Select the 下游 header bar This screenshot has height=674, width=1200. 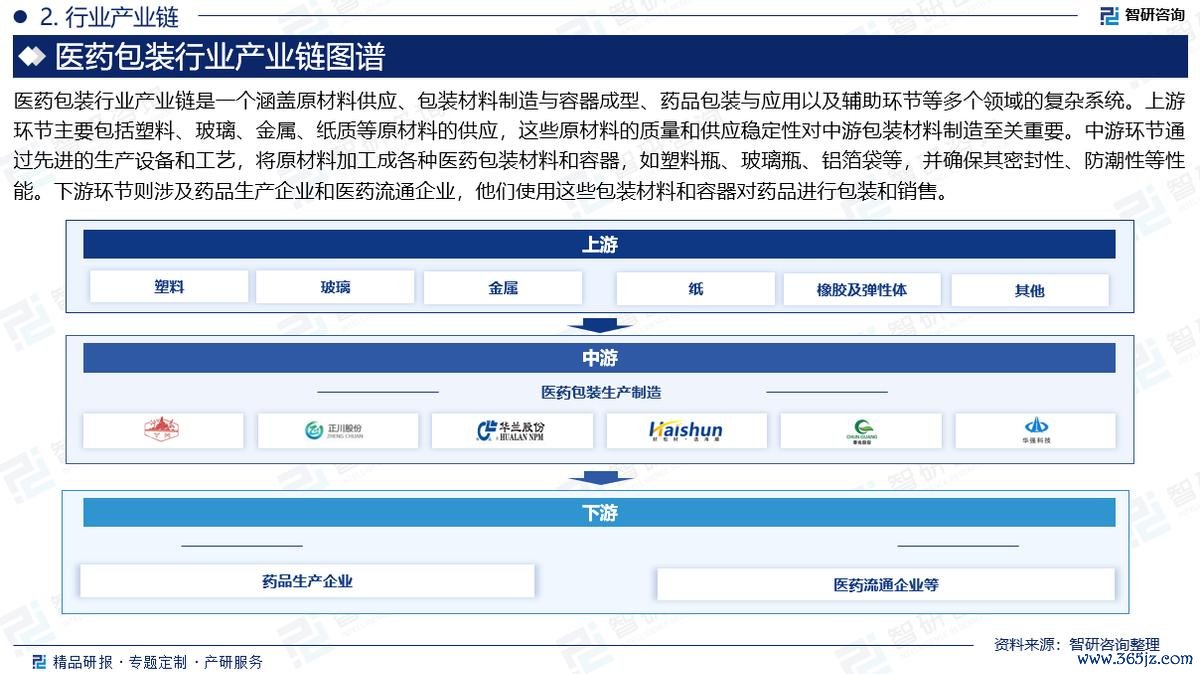click(x=599, y=513)
